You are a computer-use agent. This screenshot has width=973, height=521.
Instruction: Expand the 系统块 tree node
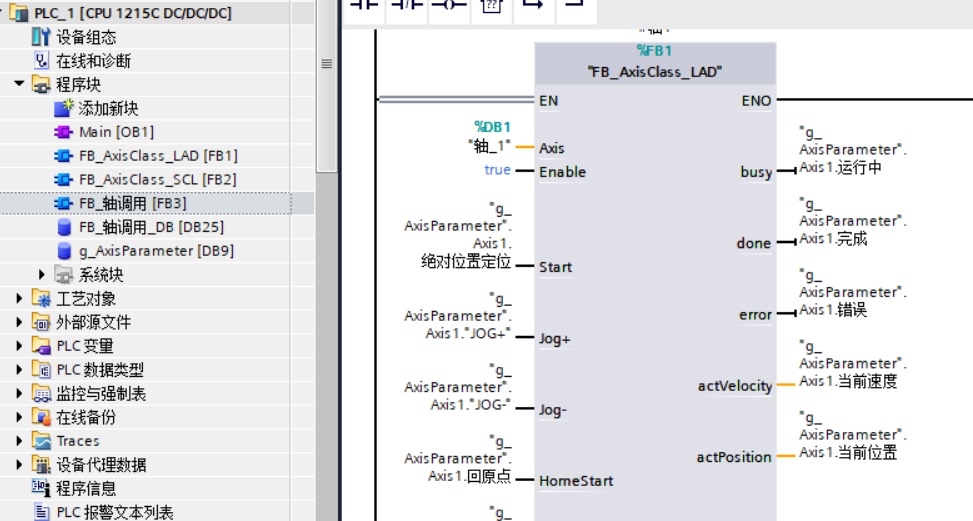[42, 274]
